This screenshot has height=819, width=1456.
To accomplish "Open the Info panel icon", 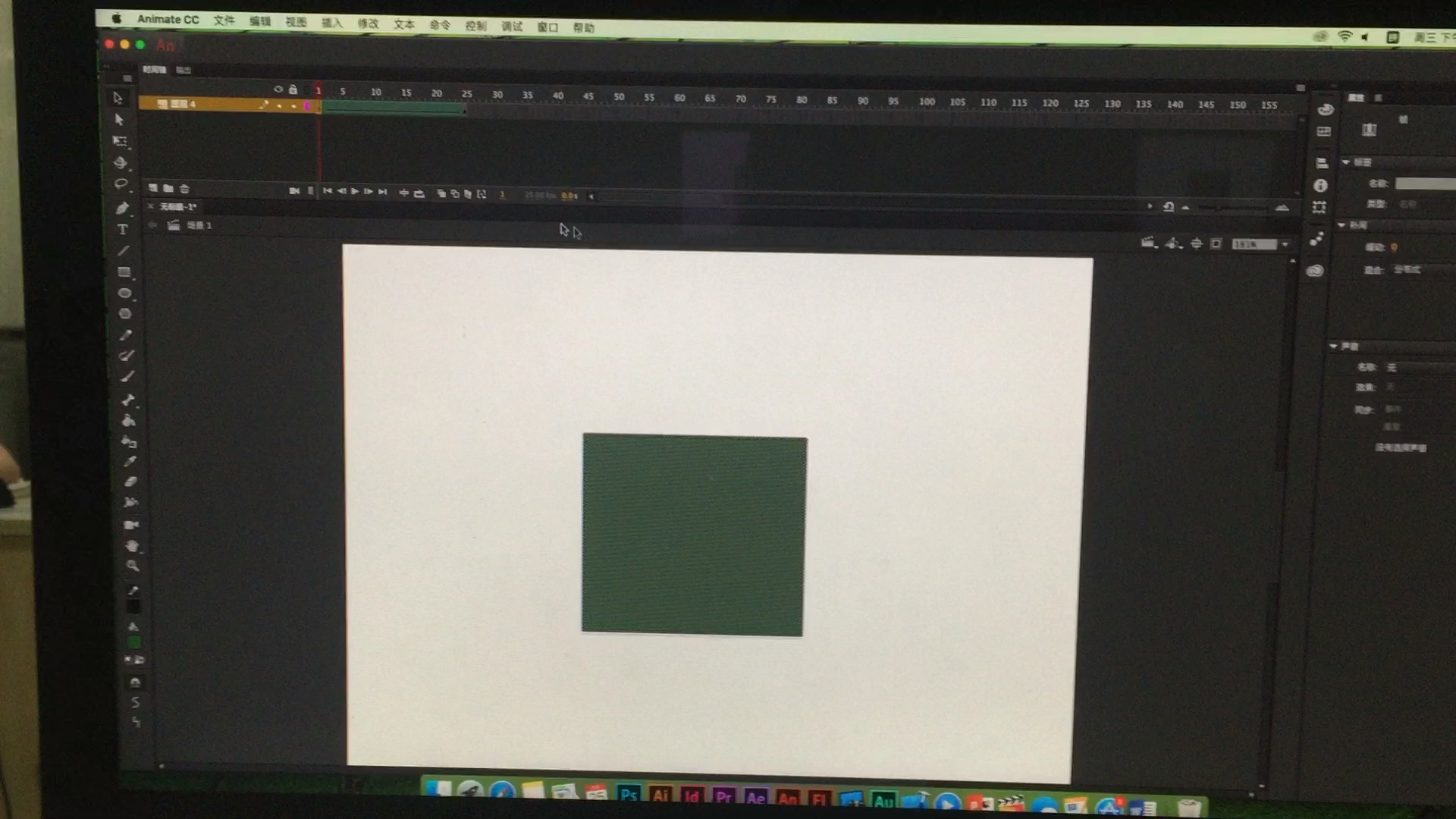I will click(1320, 185).
